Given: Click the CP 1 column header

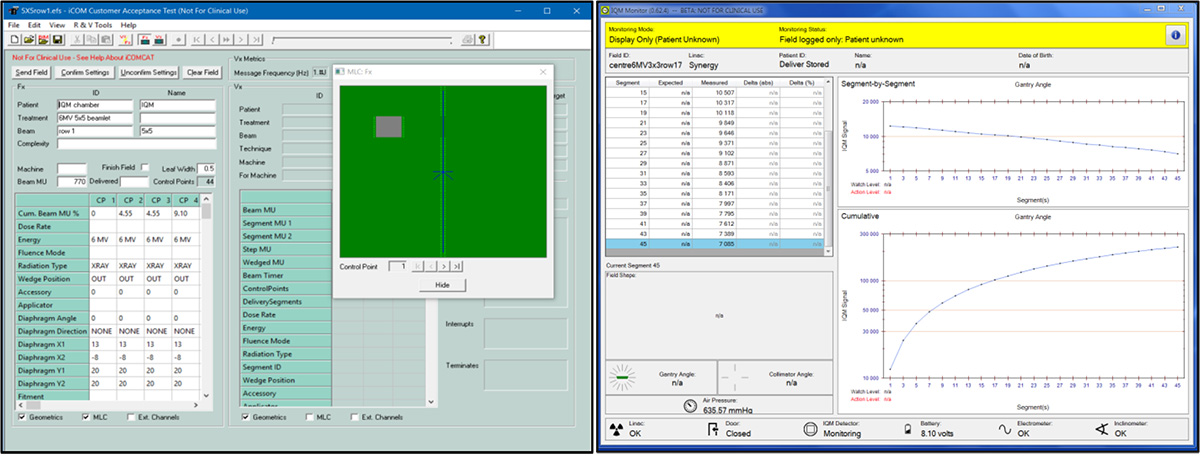Looking at the screenshot, I should 103,201.
